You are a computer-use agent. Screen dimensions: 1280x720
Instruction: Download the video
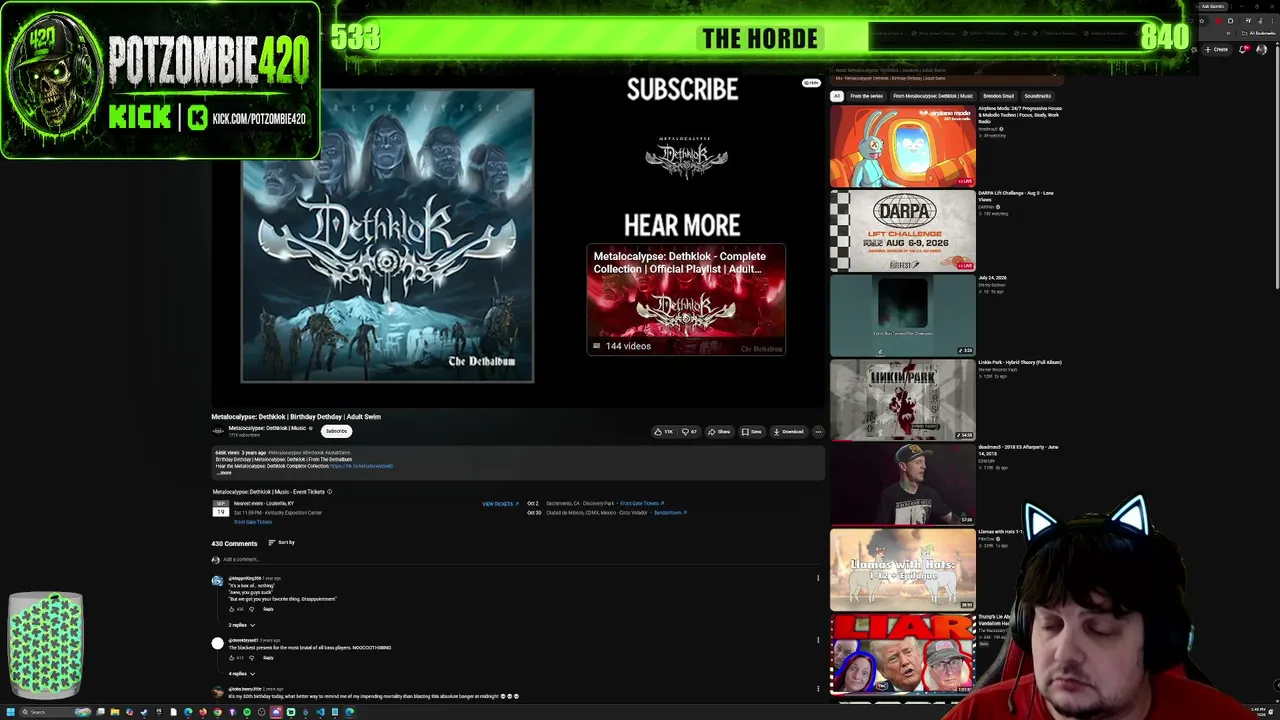click(x=787, y=432)
